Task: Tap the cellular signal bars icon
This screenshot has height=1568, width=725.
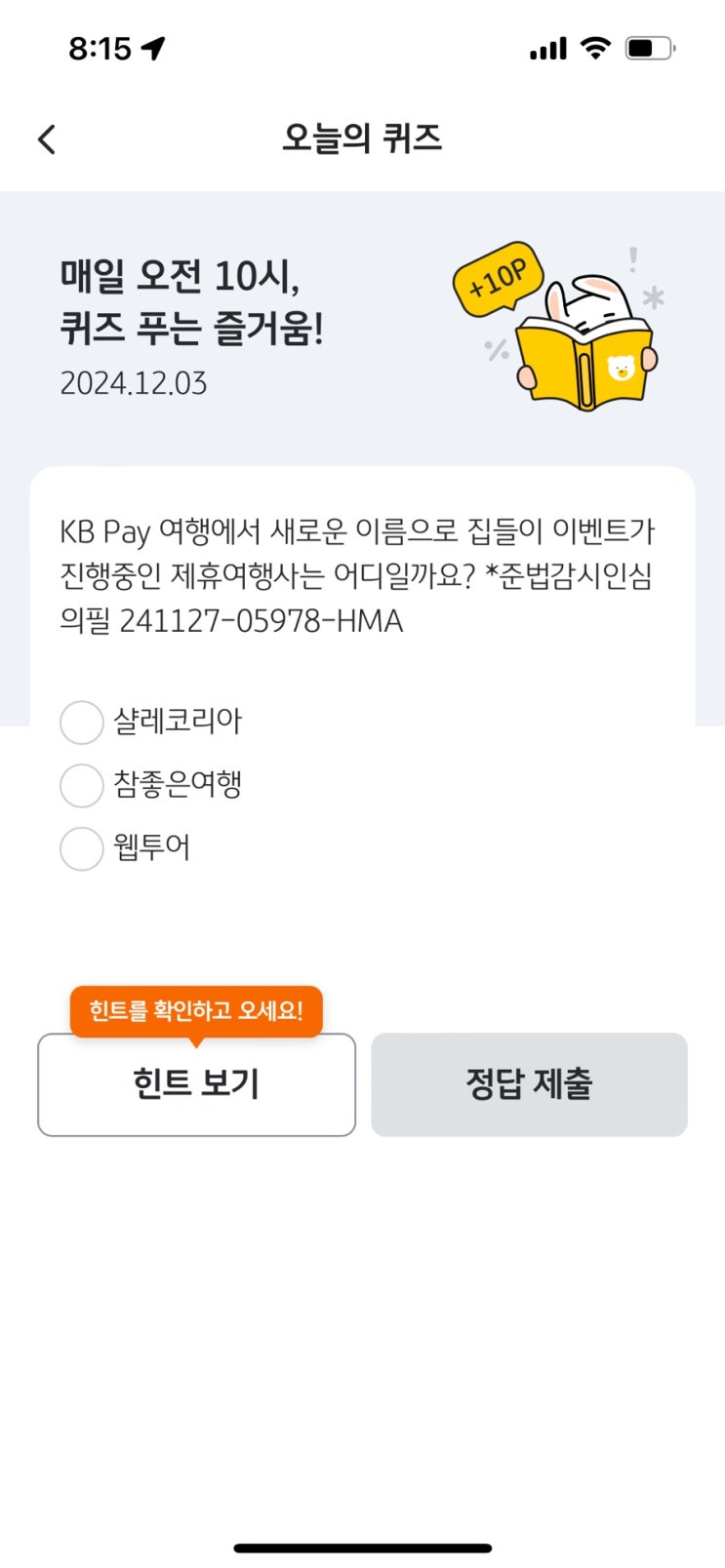Action: [547, 49]
